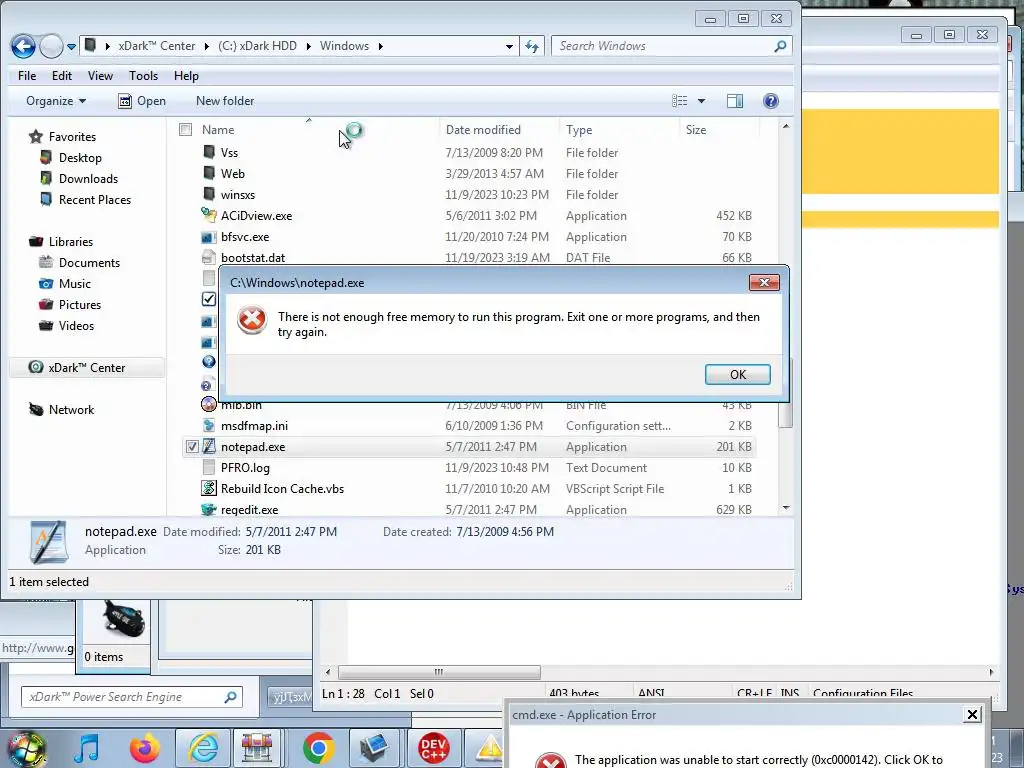Close the notepad.exe error dialog
This screenshot has height=768, width=1024.
pyautogui.click(x=764, y=282)
